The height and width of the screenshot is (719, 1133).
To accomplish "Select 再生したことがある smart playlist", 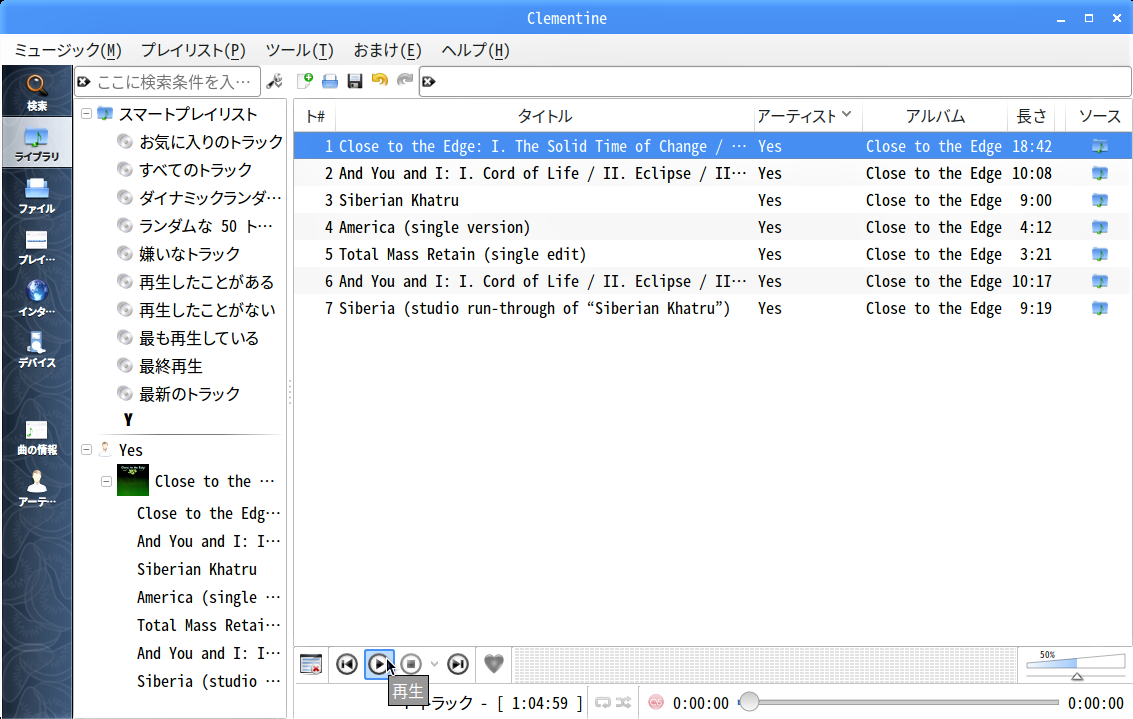I will (x=207, y=282).
